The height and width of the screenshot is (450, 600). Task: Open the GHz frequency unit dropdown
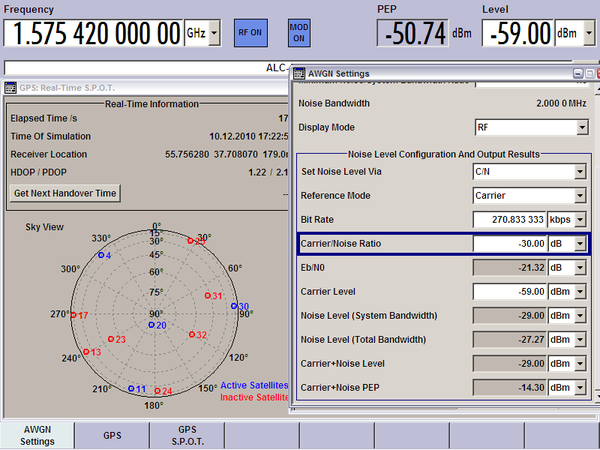click(203, 33)
